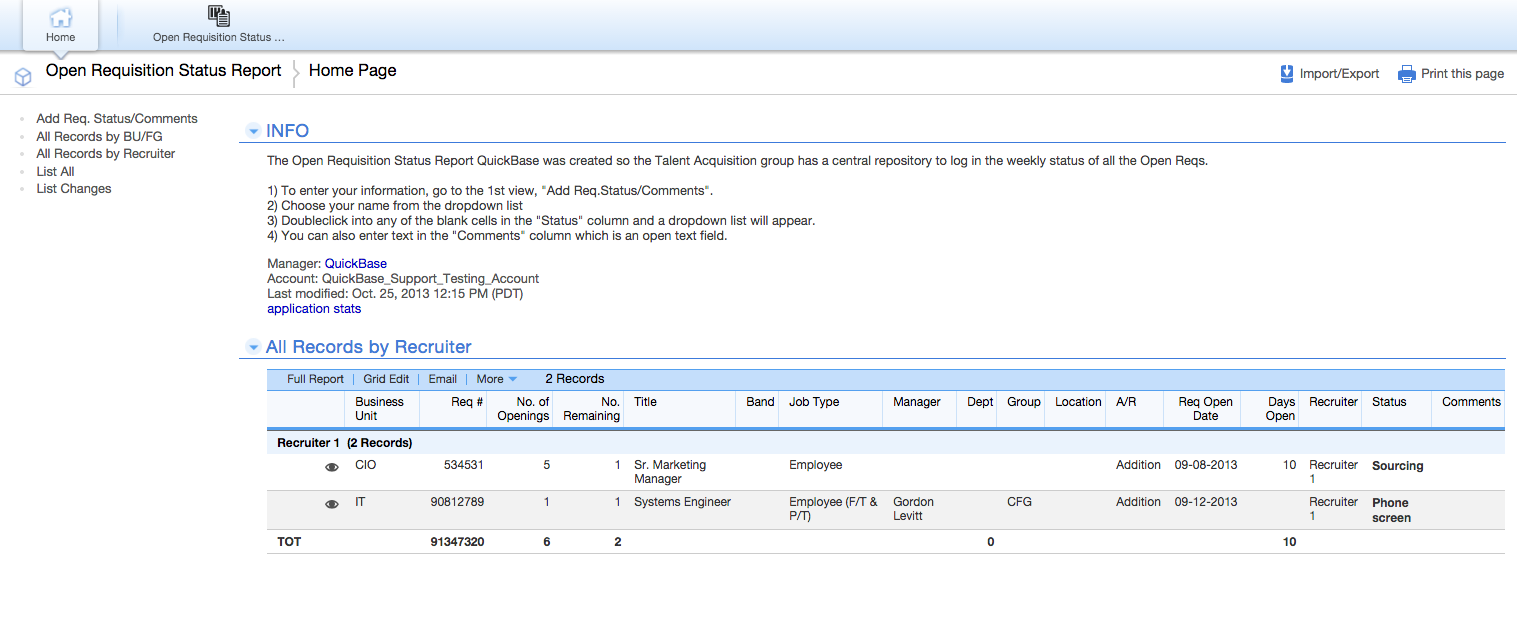
Task: Click the Sr. Marketing Manager title cell
Action: click(670, 472)
